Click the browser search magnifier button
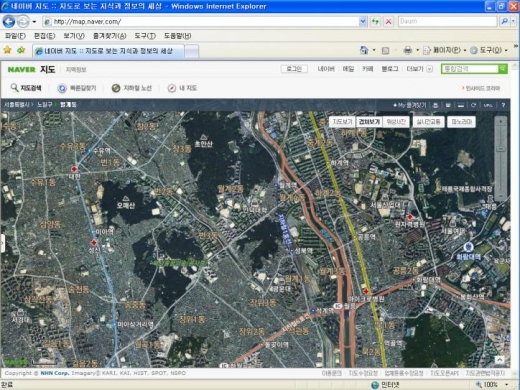This screenshot has height=390, width=520. 504,21
